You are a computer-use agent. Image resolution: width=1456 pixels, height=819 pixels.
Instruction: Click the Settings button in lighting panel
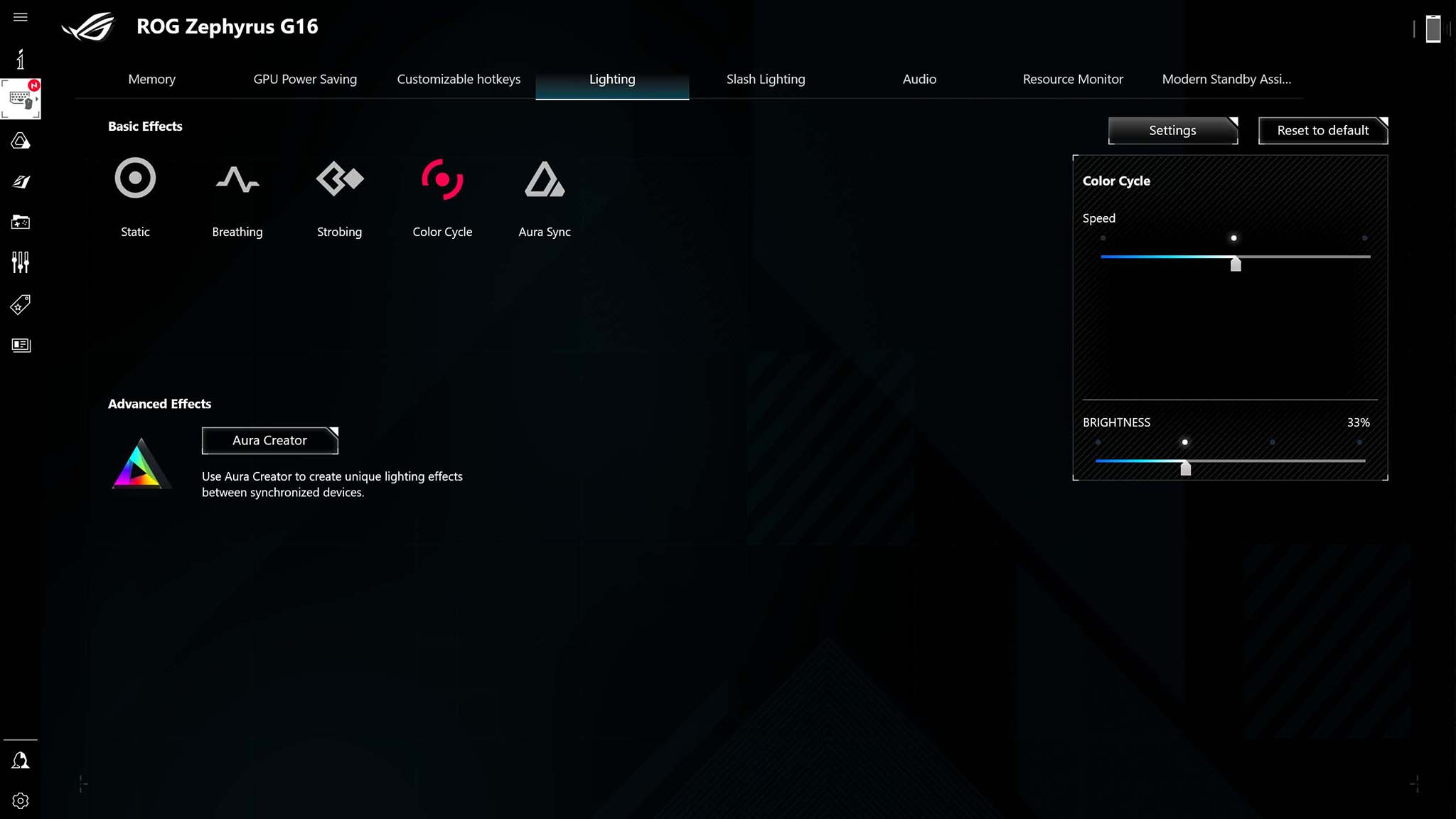(x=1172, y=130)
